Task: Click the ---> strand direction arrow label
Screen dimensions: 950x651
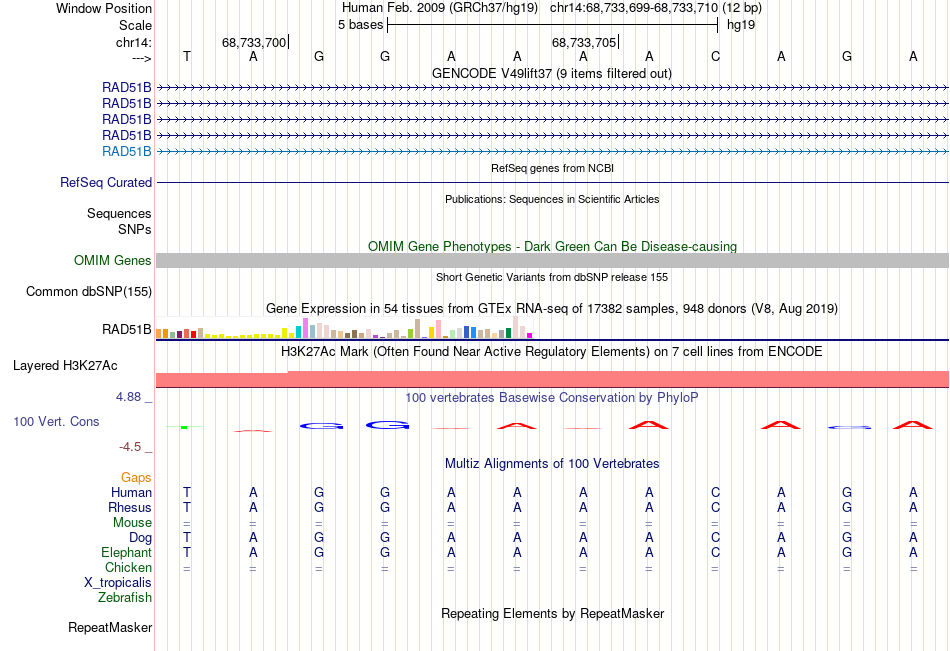Action: (141, 58)
